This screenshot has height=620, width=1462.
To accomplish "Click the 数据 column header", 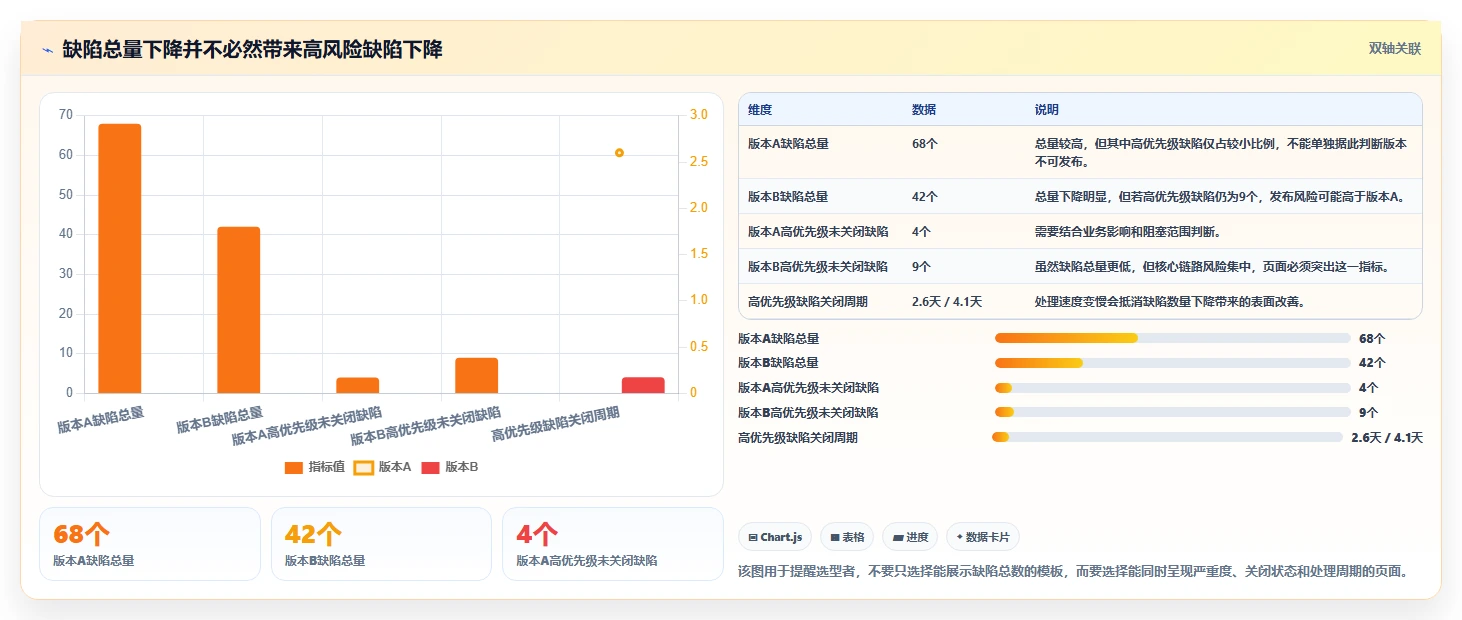I will tap(924, 110).
